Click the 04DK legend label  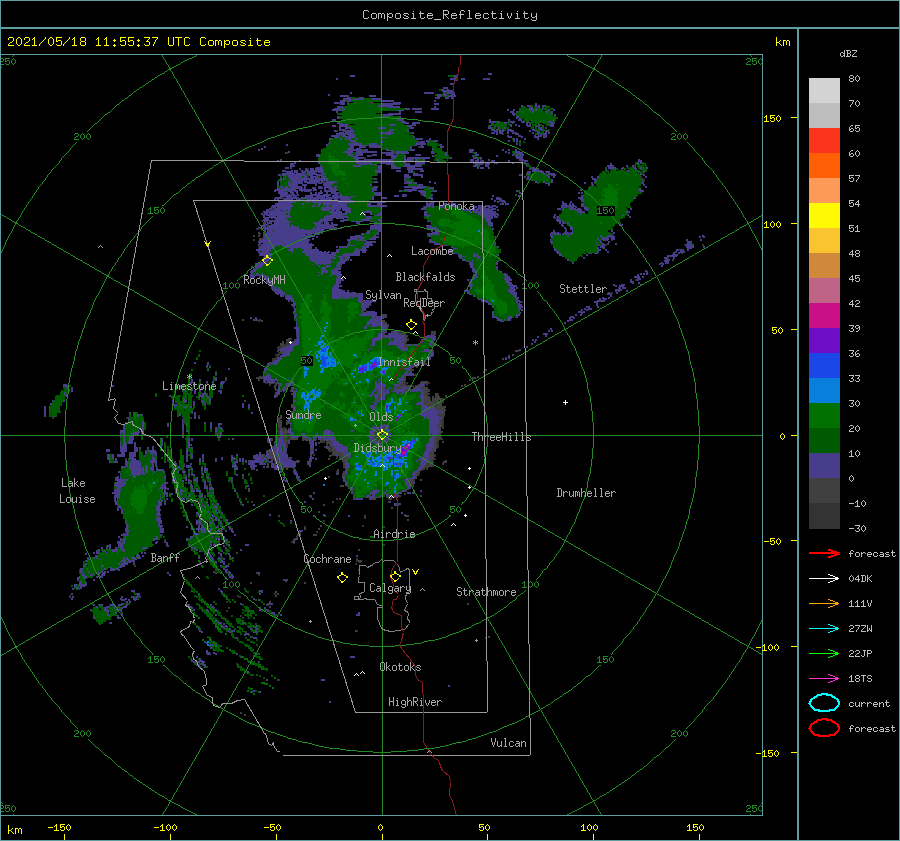pyautogui.click(x=860, y=578)
